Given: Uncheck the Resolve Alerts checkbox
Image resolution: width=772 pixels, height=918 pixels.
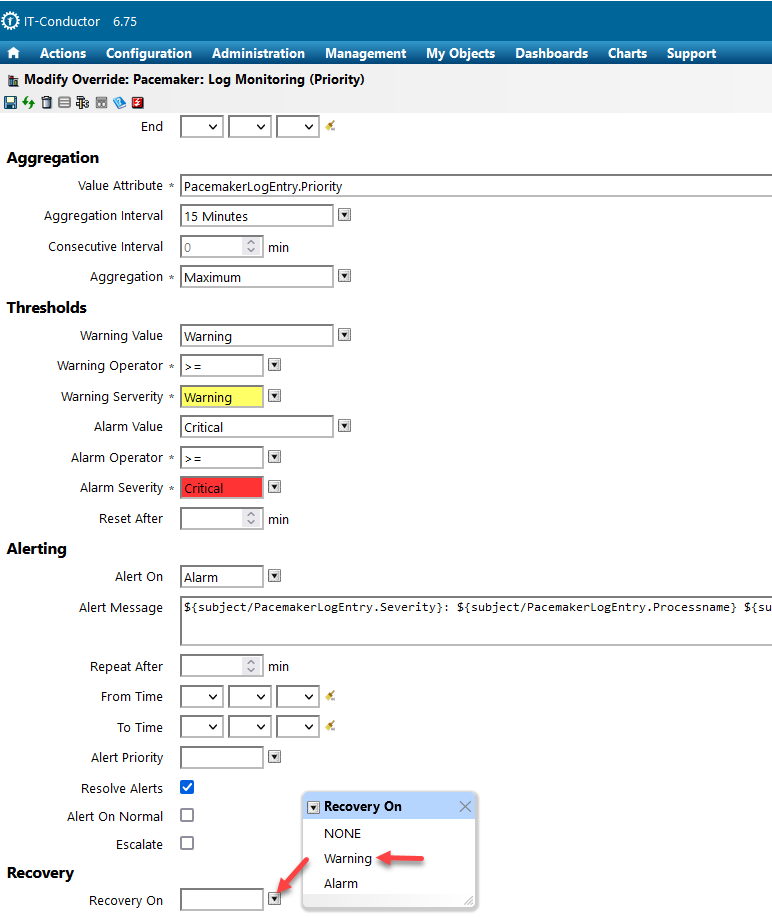Looking at the screenshot, I should point(187,788).
